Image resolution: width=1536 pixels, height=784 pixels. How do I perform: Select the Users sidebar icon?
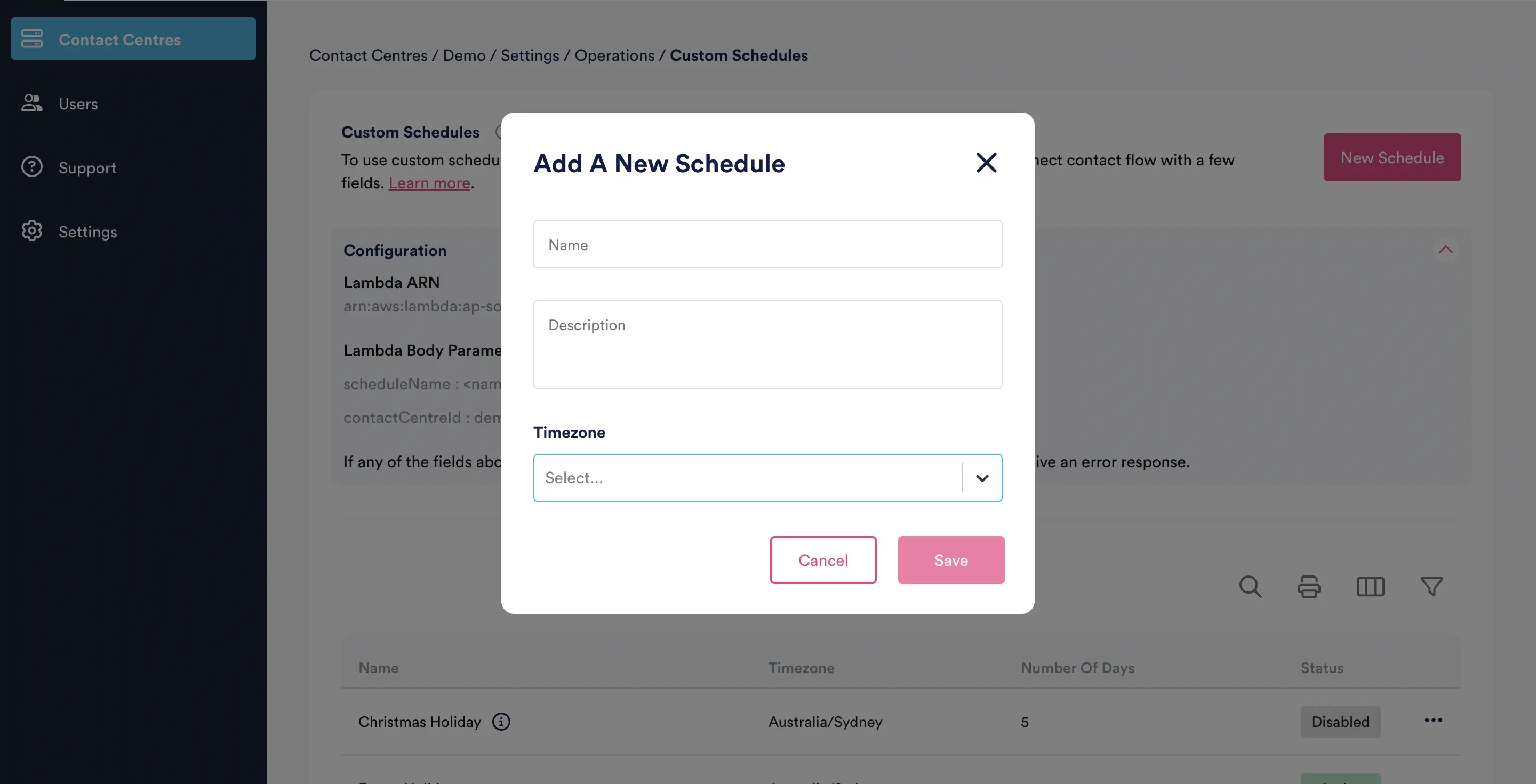click(x=31, y=102)
